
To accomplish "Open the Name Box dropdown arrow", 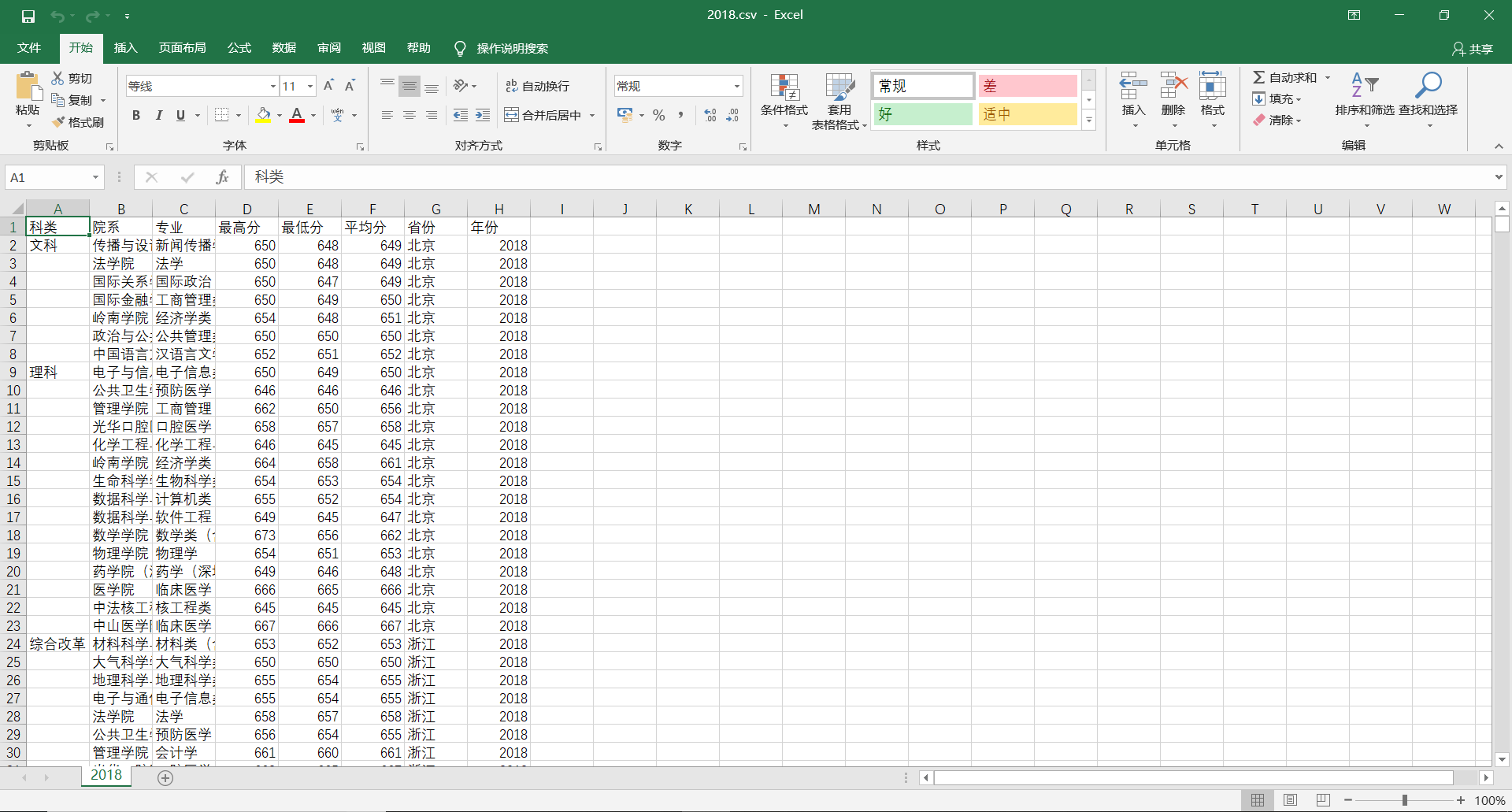I will point(95,177).
